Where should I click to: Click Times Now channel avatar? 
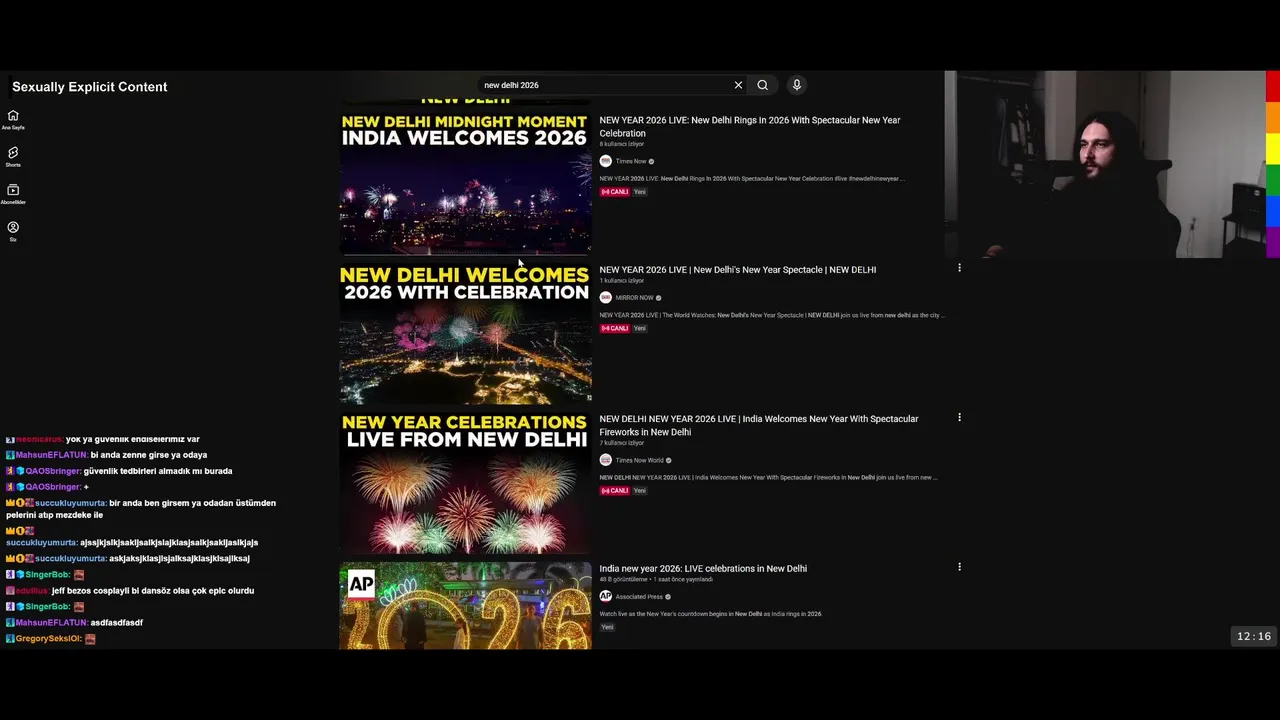(x=605, y=161)
